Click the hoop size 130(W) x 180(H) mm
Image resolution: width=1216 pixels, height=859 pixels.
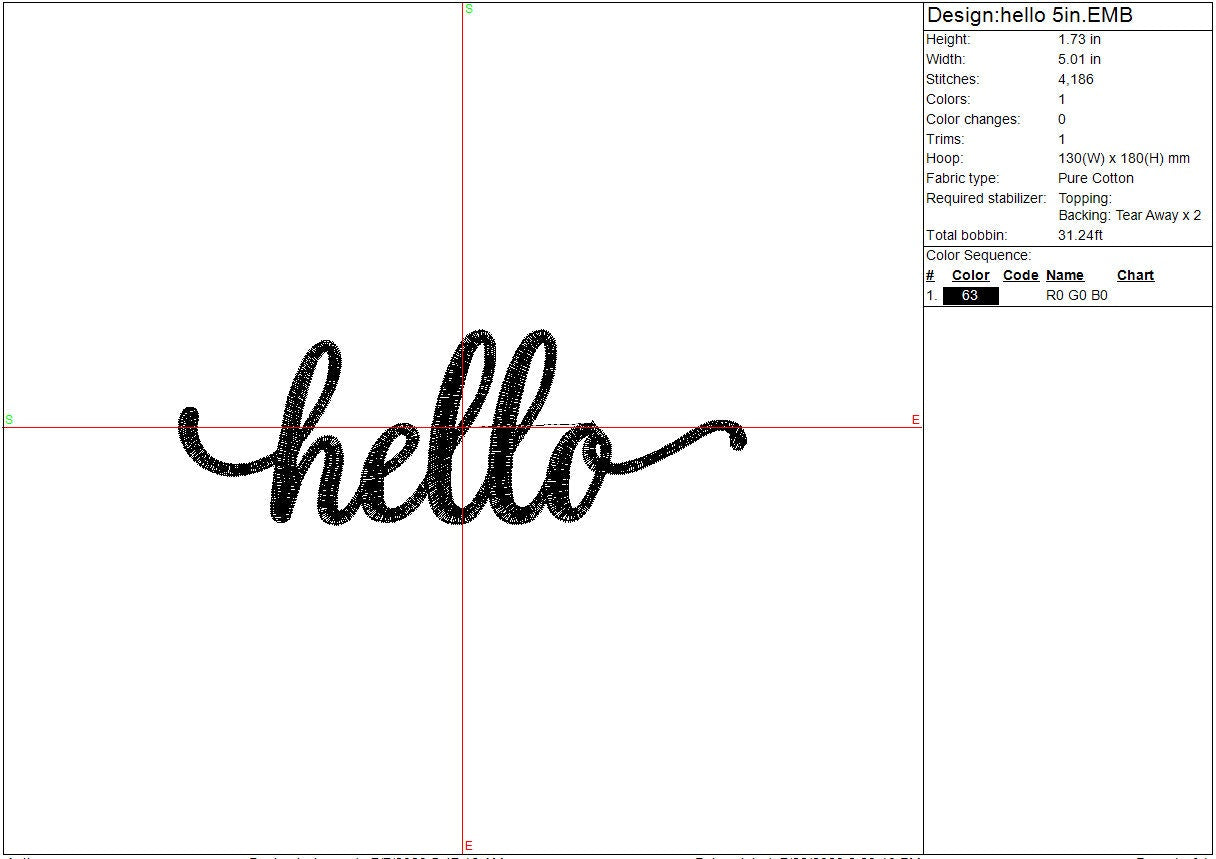click(x=1124, y=159)
